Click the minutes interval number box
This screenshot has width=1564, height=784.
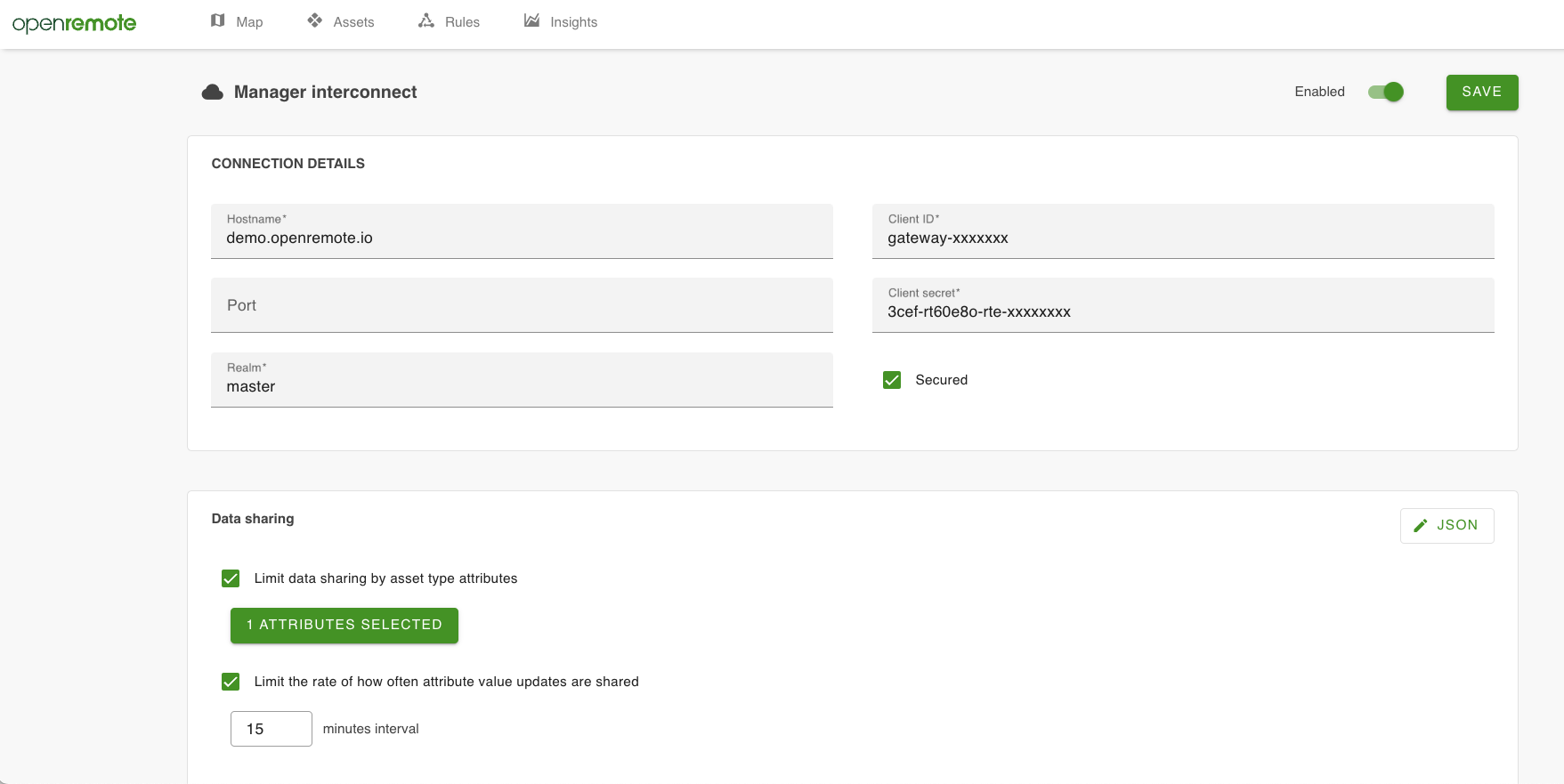click(x=271, y=729)
